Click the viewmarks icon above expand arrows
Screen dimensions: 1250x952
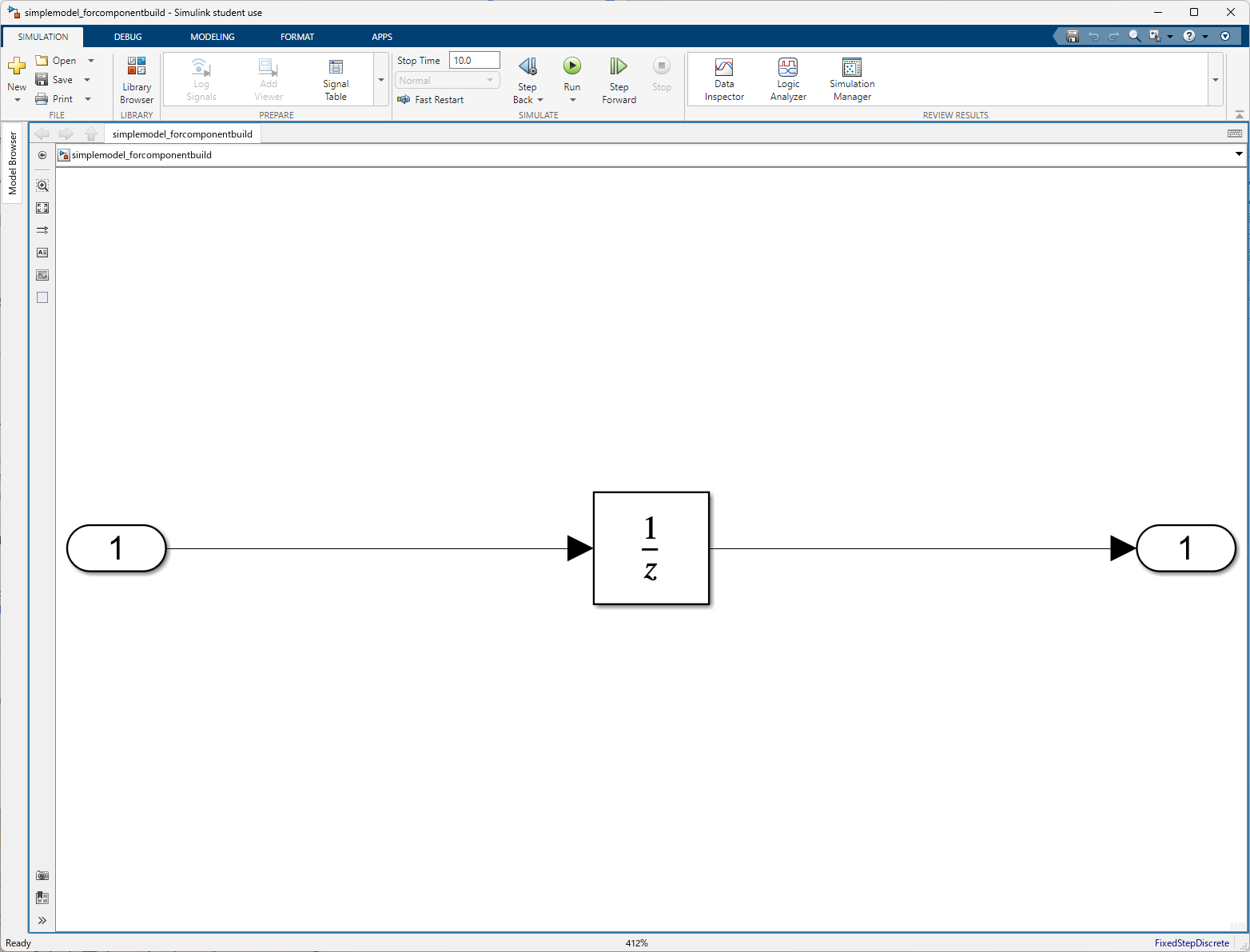click(x=42, y=898)
